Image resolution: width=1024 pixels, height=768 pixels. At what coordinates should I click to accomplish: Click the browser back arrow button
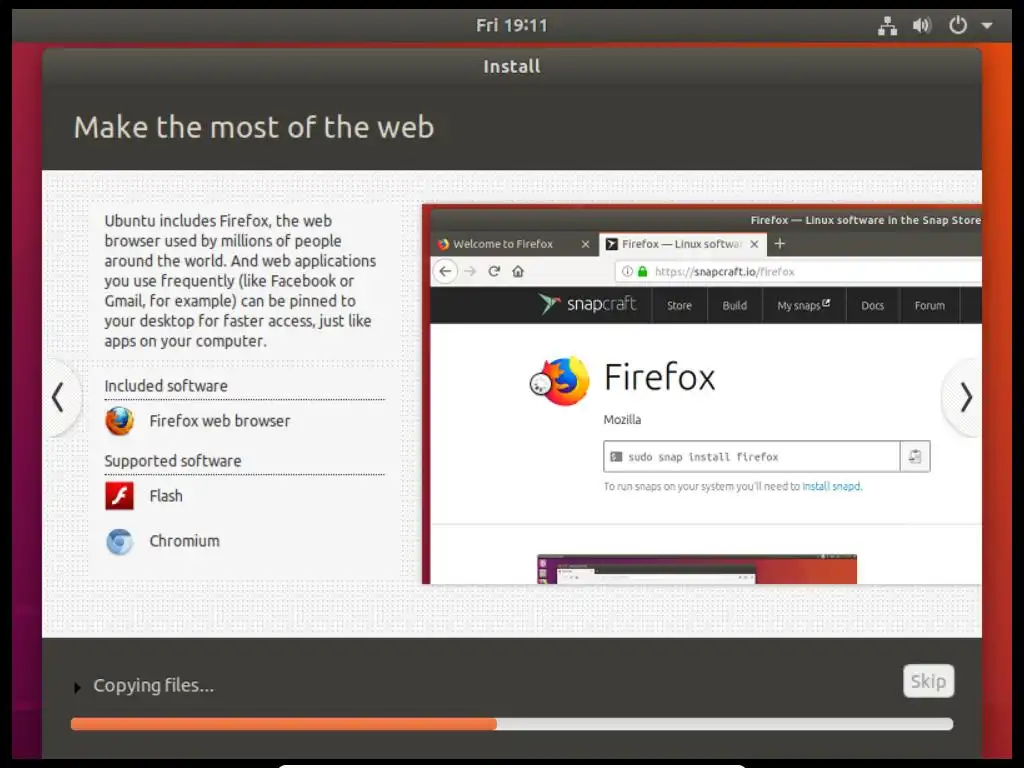coord(445,272)
